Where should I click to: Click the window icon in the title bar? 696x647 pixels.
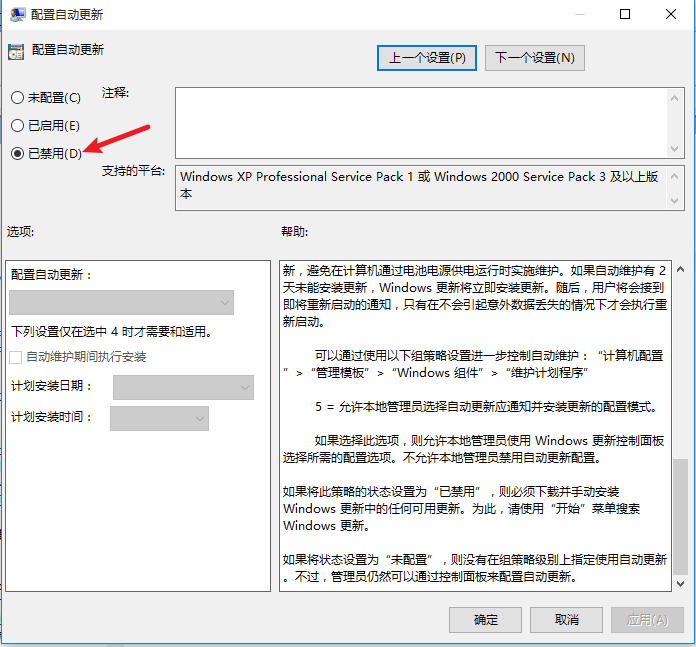[x=15, y=15]
